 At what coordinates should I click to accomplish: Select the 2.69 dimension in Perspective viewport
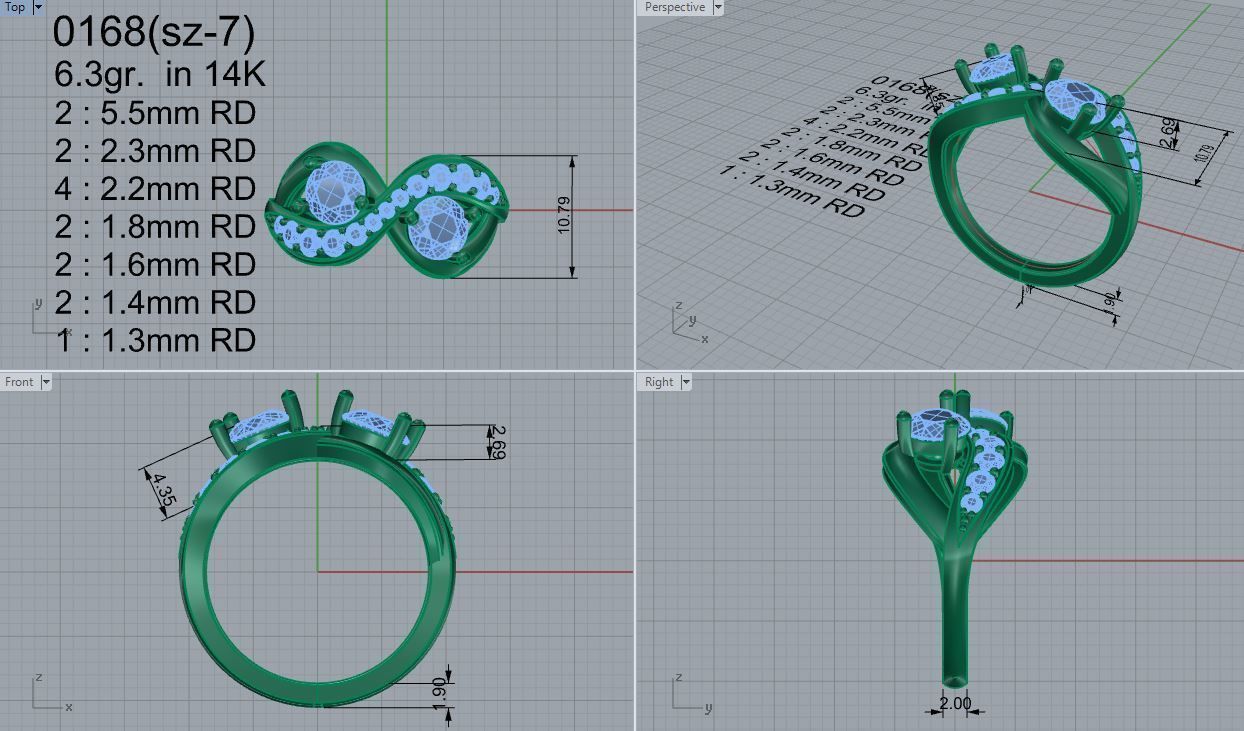pos(1169,134)
